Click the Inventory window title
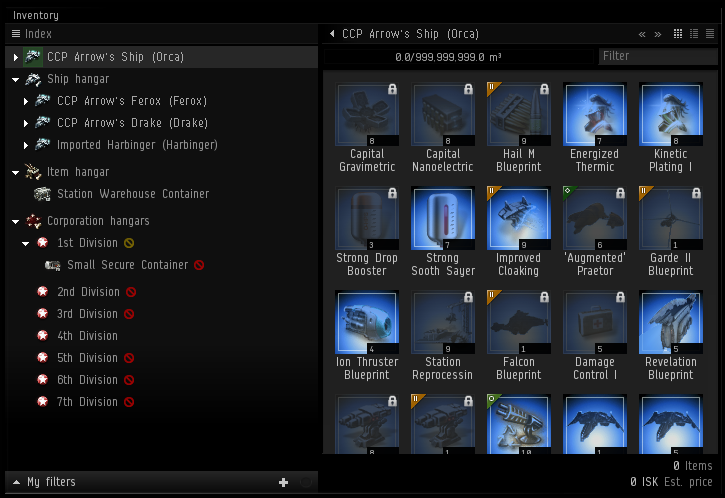The image size is (725, 498). [36, 15]
